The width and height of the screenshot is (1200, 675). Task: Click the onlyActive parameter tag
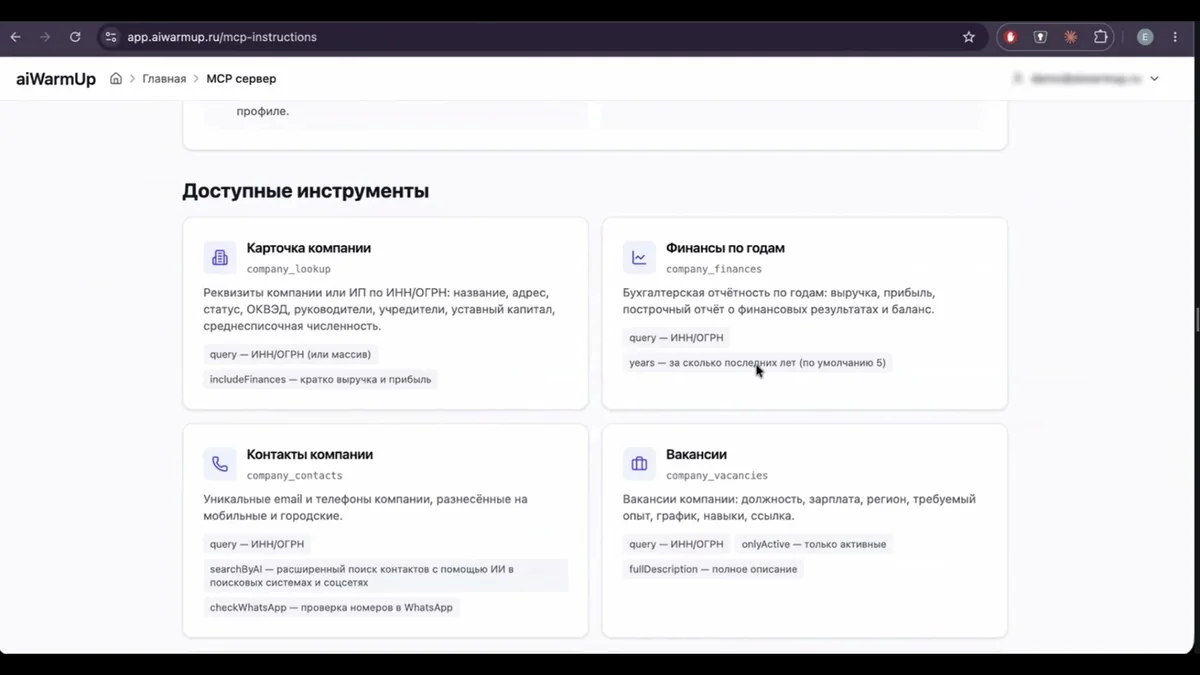point(813,544)
